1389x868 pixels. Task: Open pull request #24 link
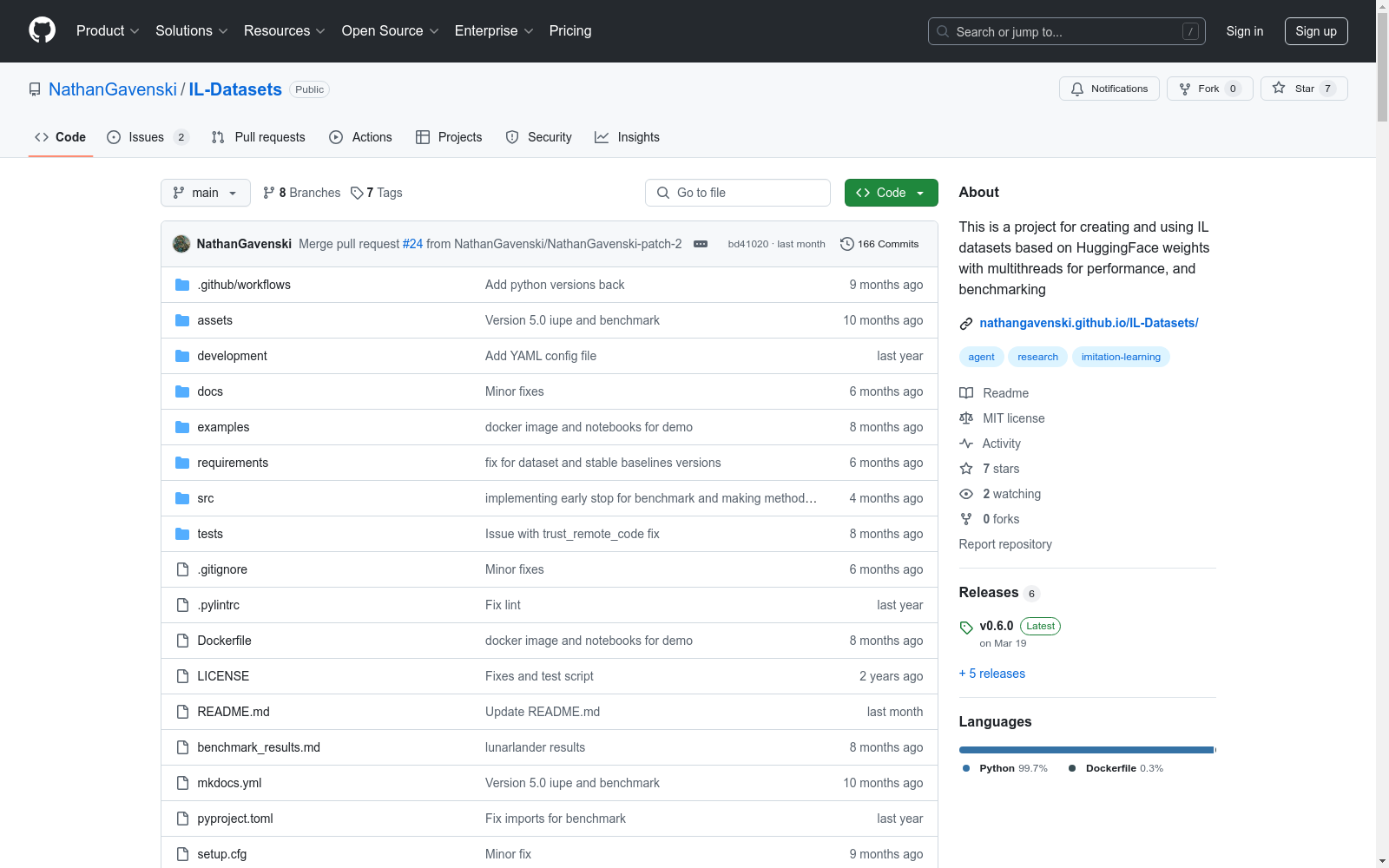click(412, 244)
